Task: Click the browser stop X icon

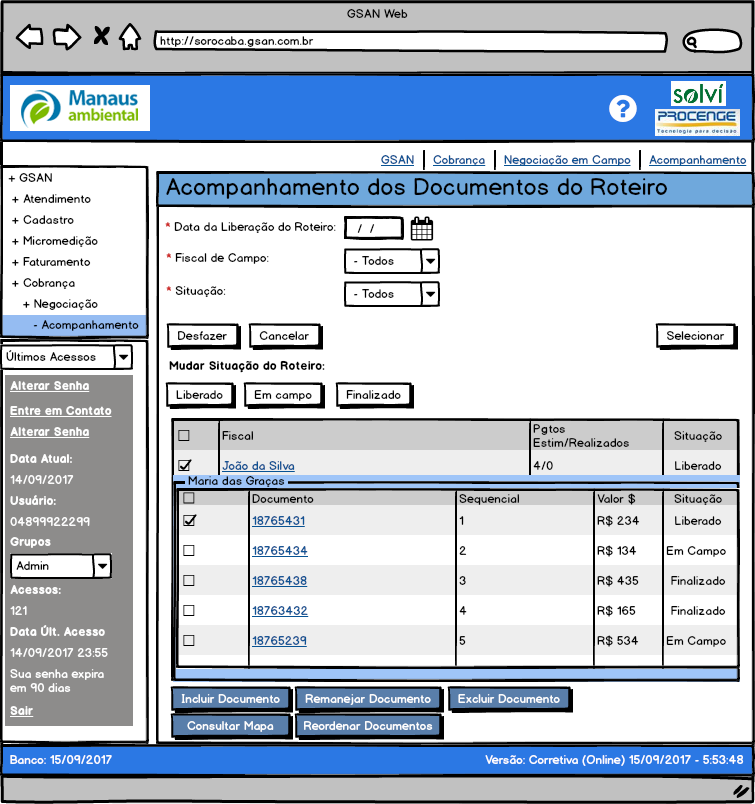Action: click(101, 38)
